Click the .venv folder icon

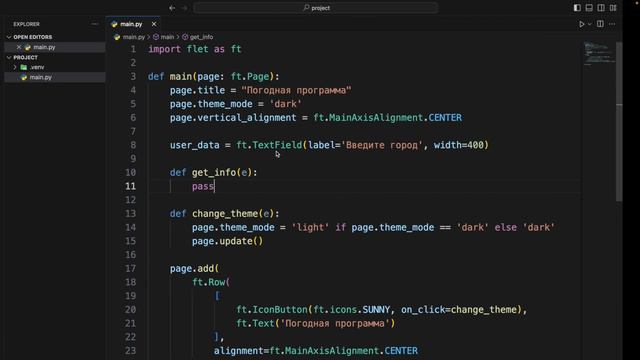(24, 67)
